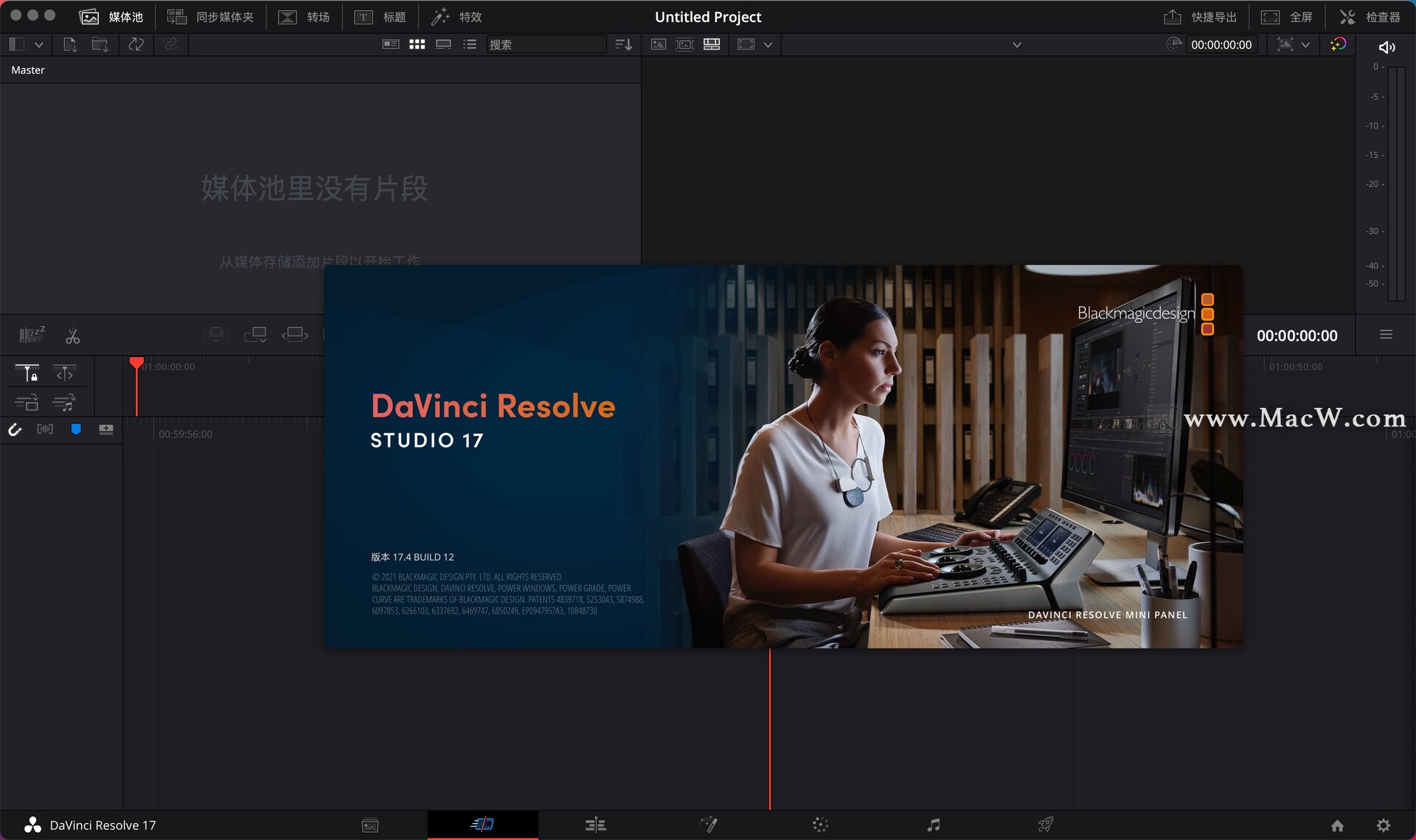
Task: Expand the safe area options dropdown
Action: [768, 45]
